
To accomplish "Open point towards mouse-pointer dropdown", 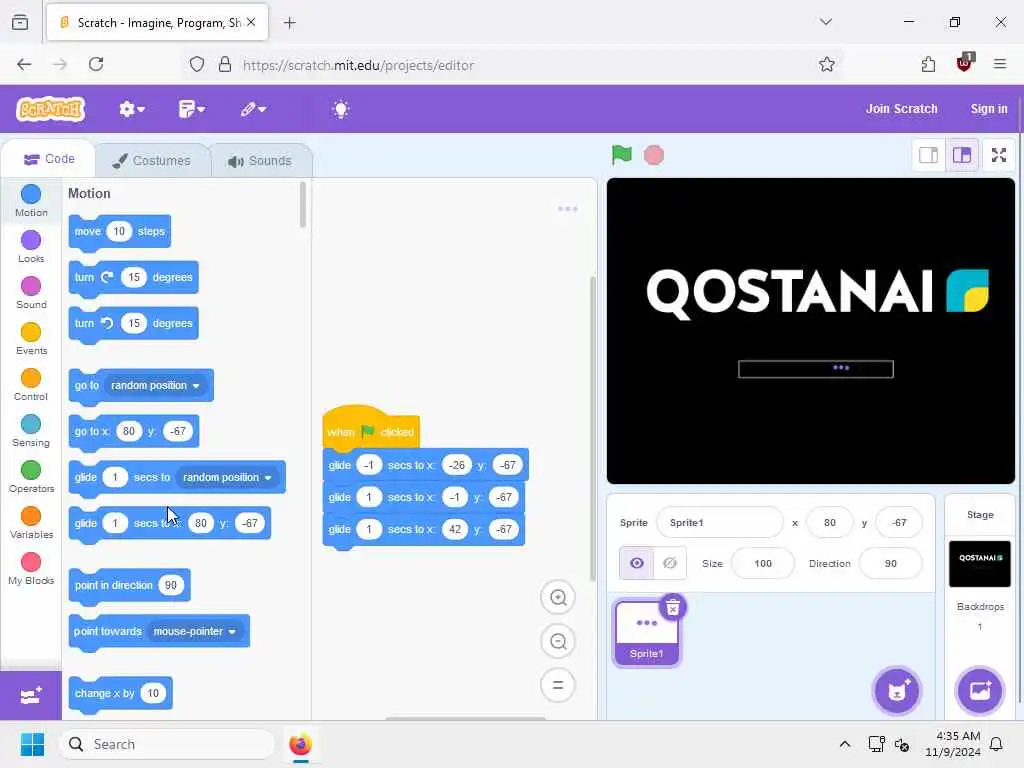I will [194, 632].
